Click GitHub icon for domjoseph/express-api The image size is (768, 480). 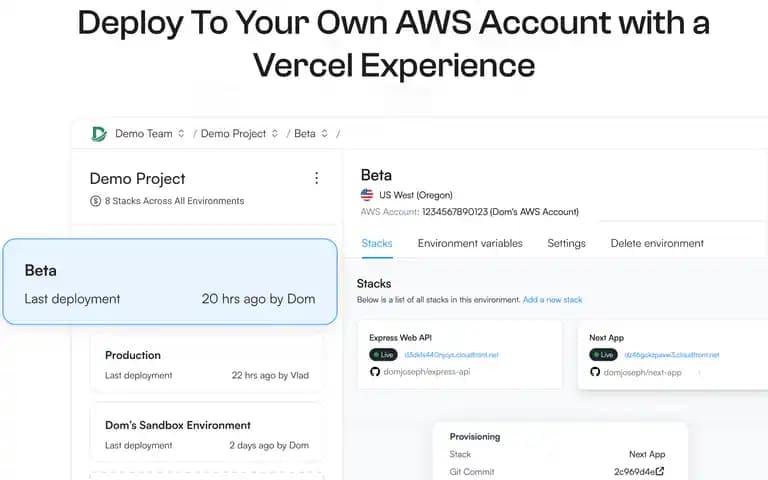pos(375,372)
